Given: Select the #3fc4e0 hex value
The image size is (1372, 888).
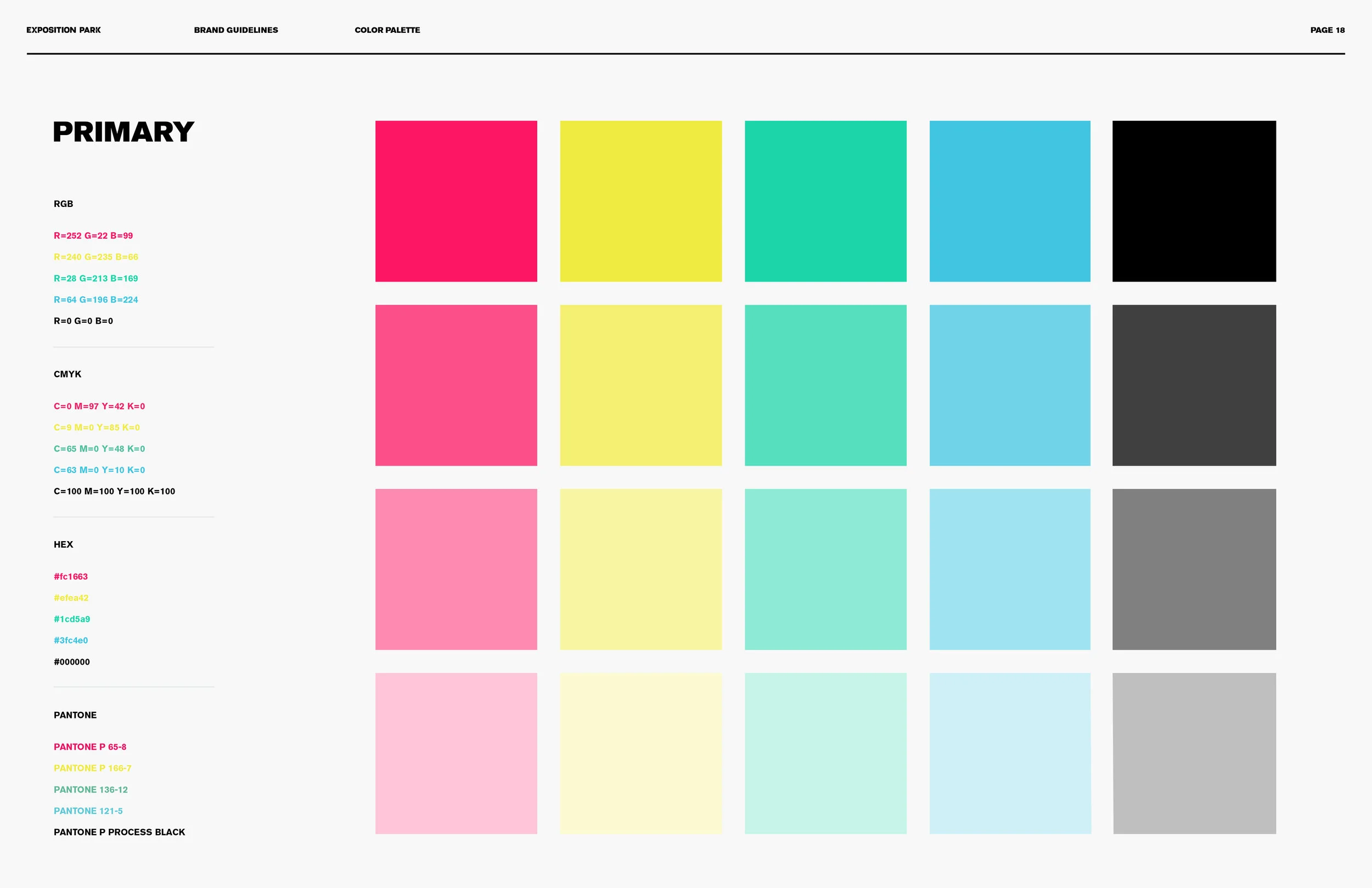Looking at the screenshot, I should 70,640.
